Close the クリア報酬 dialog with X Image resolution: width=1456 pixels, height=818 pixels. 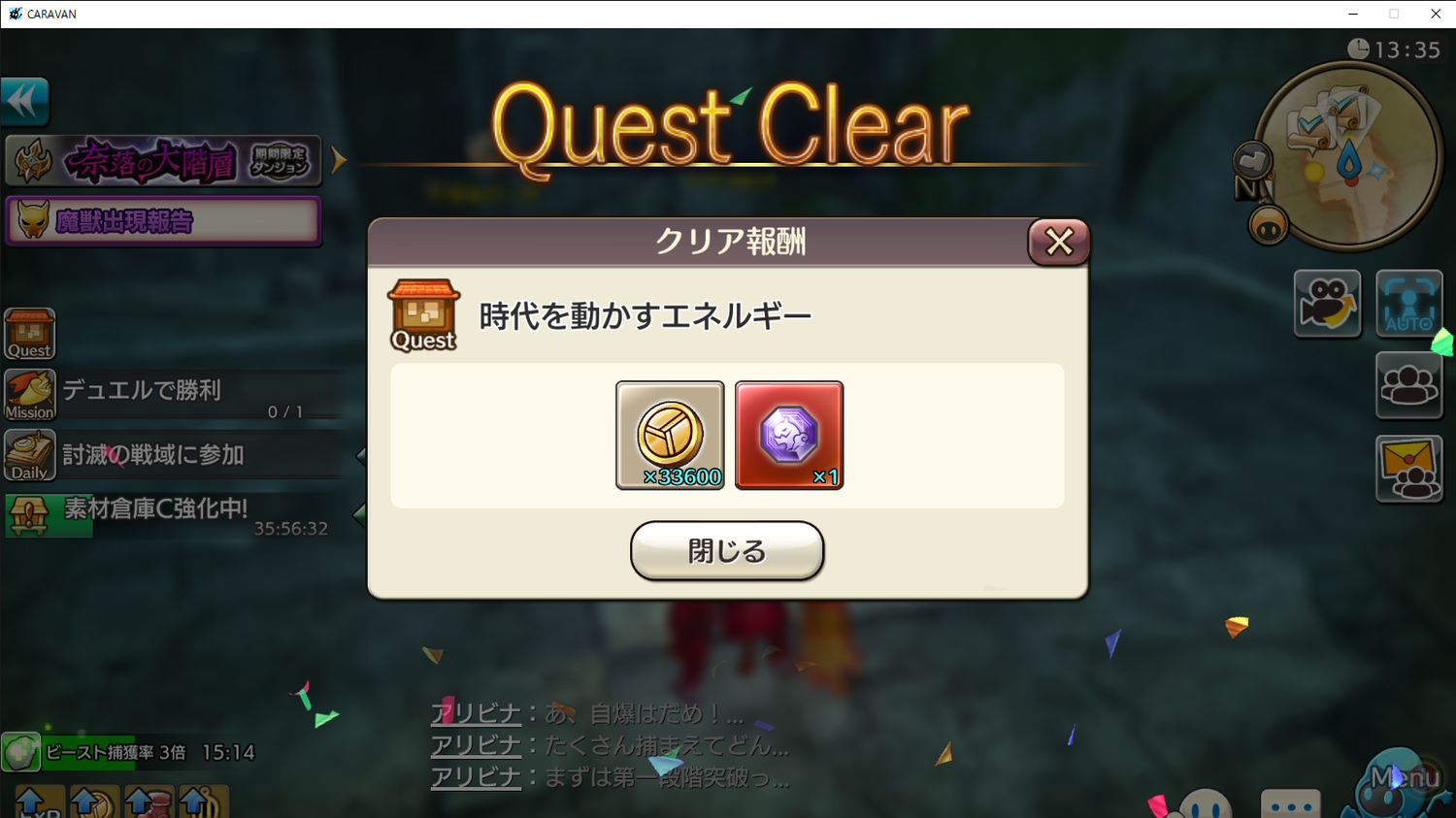coord(1059,242)
